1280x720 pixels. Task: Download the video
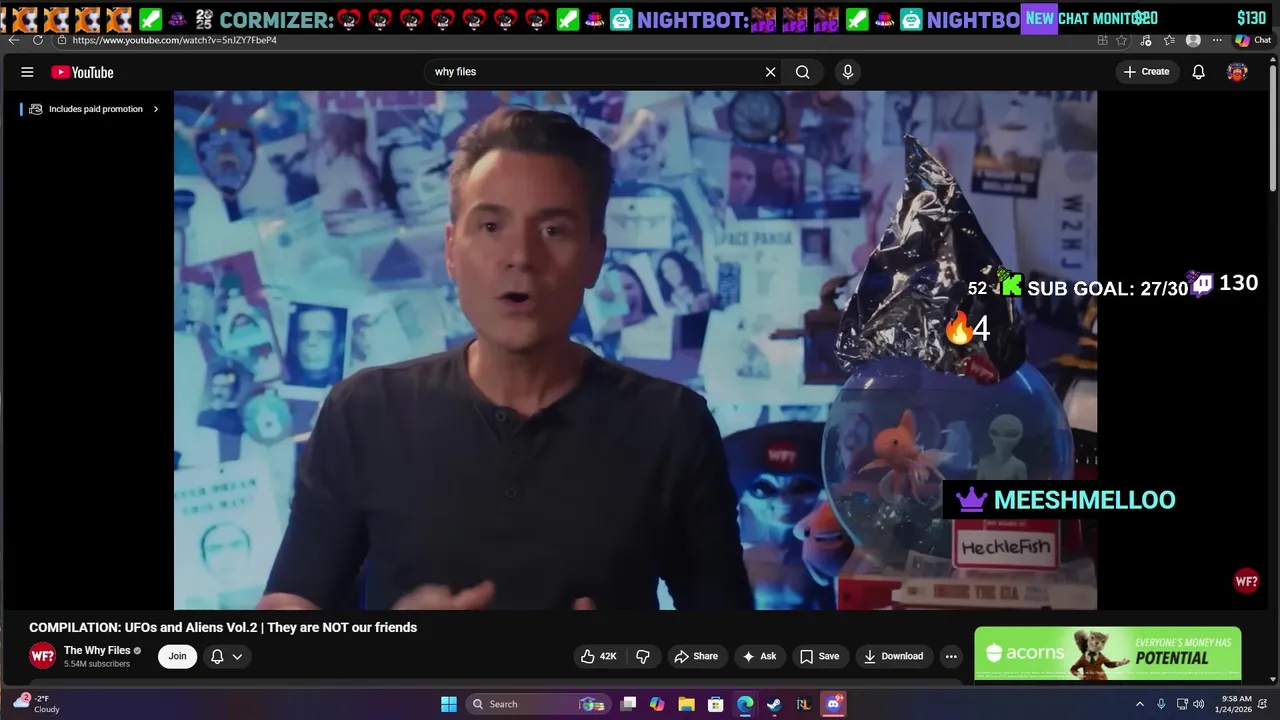[893, 656]
